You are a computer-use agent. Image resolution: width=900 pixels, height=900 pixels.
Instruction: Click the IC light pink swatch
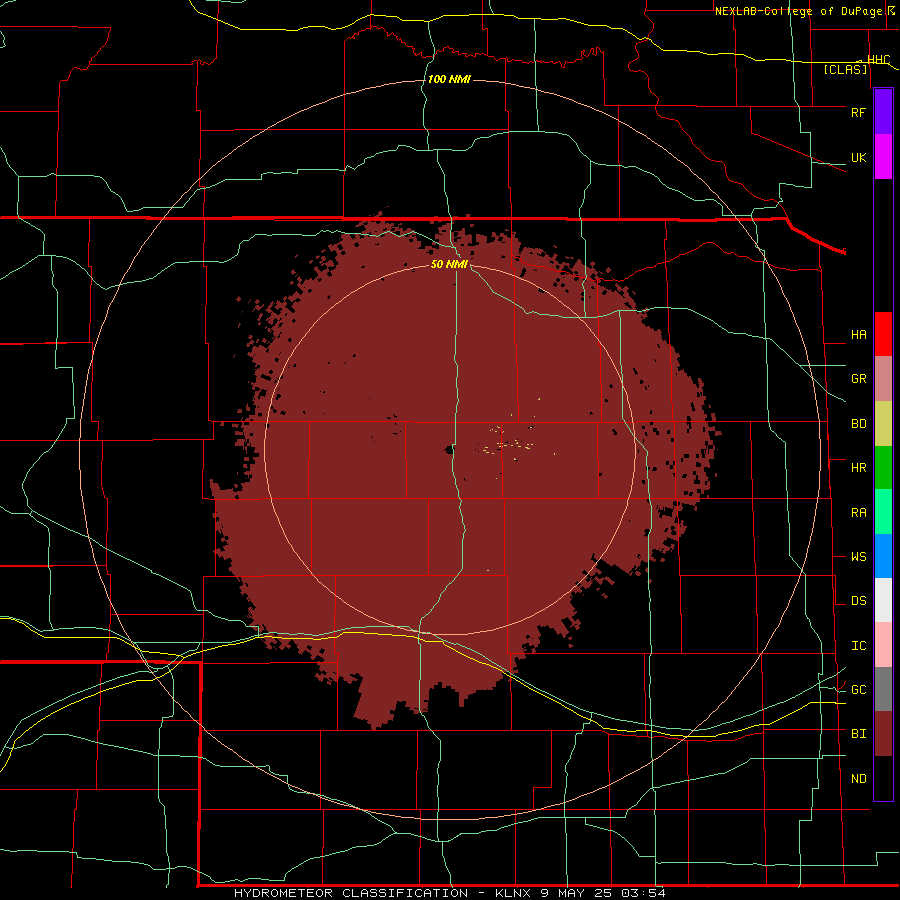pos(883,645)
